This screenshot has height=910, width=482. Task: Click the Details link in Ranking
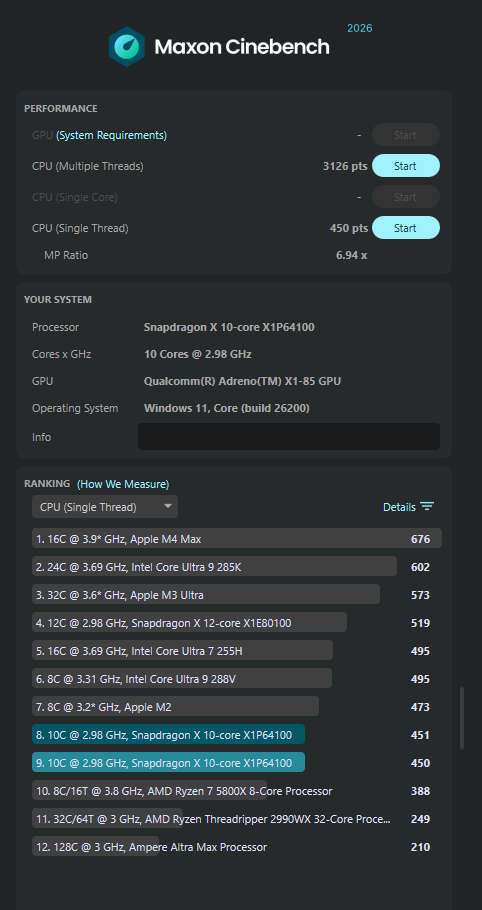(399, 507)
